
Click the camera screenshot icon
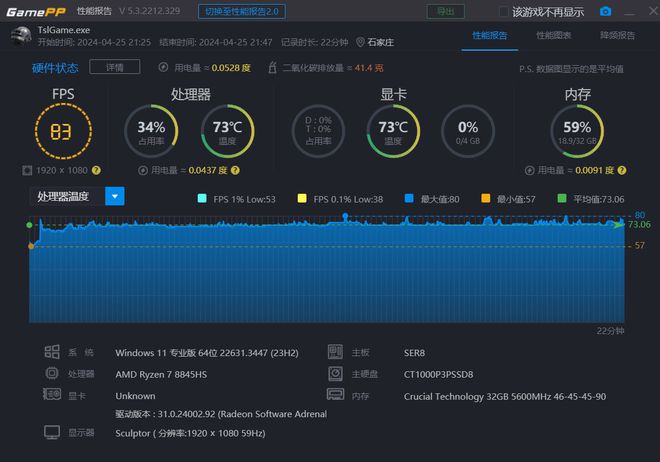click(605, 11)
